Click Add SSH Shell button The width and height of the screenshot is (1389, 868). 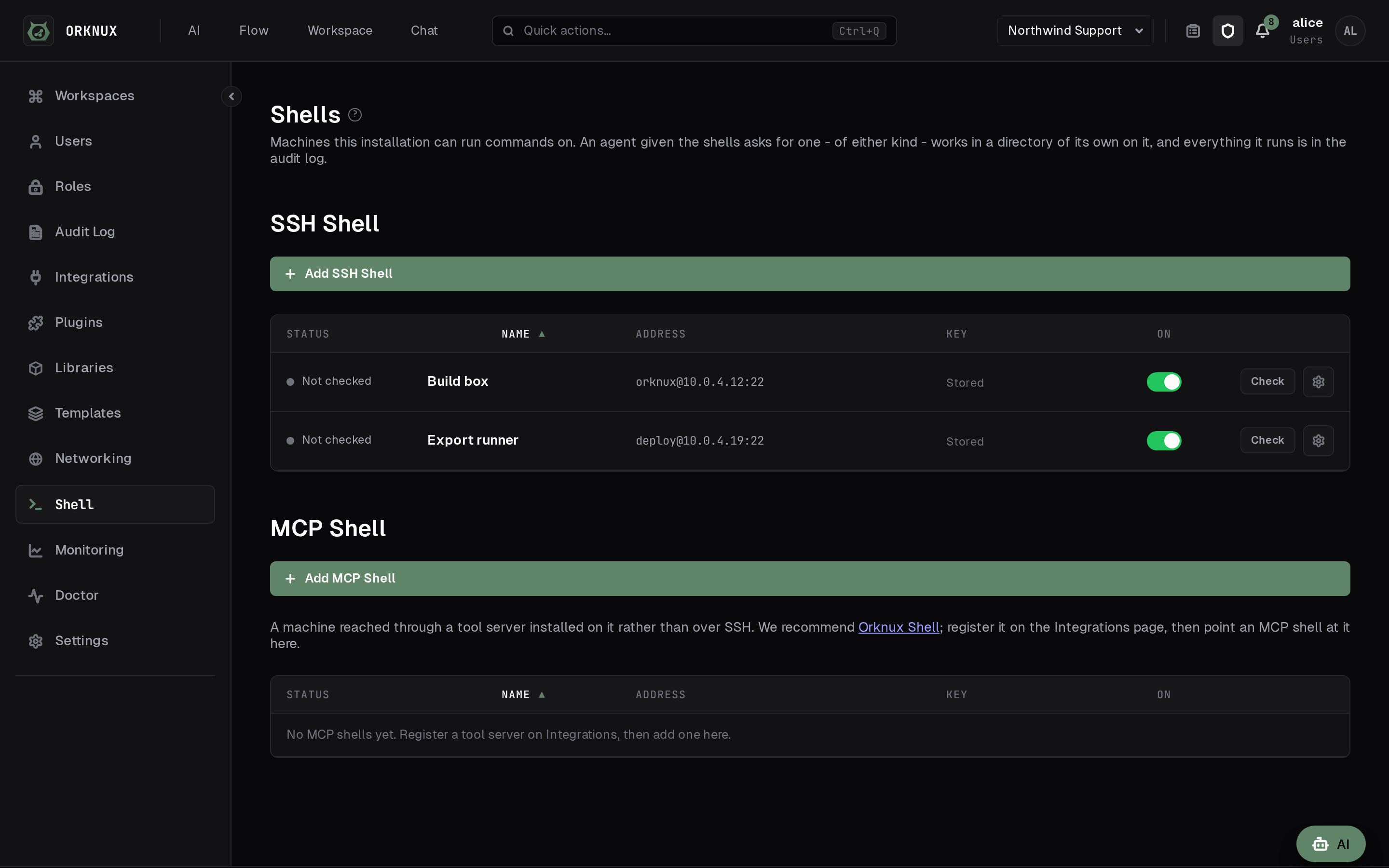click(810, 274)
